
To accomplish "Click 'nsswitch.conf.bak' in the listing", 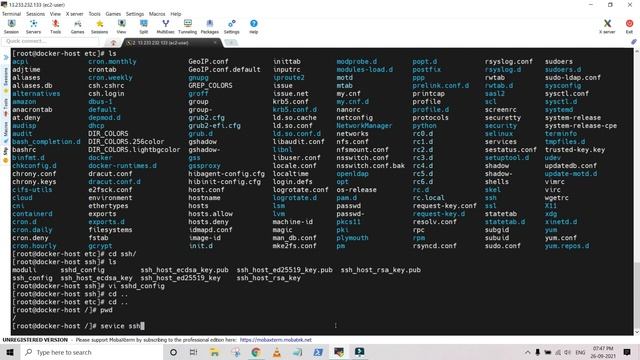I will point(370,166).
